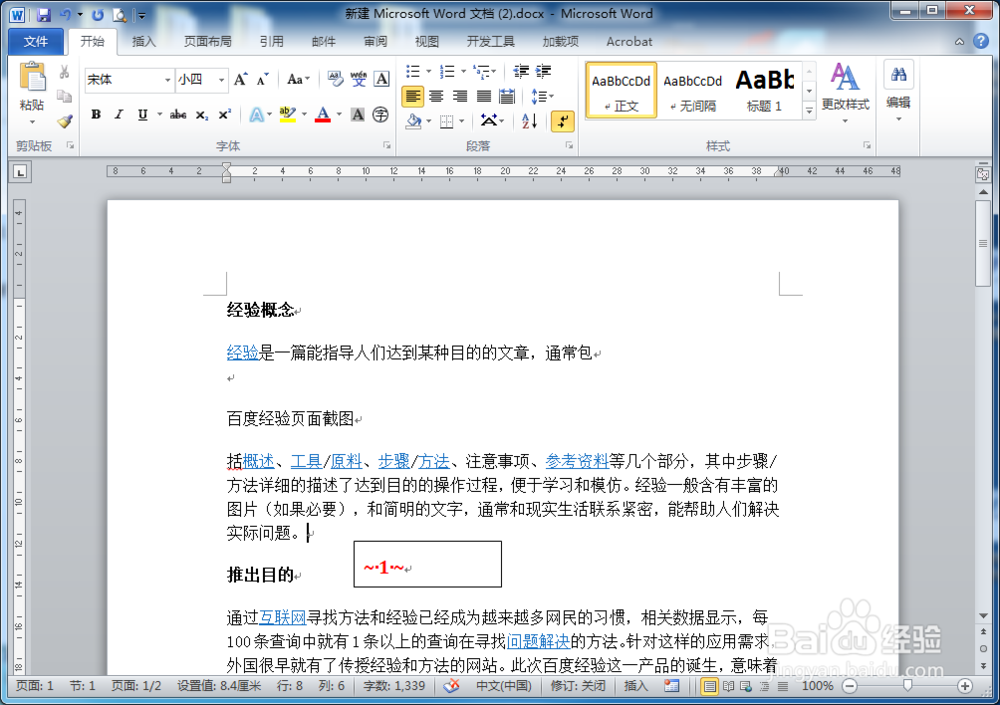
Task: Click the Paste clipboard icon
Action: [32, 78]
